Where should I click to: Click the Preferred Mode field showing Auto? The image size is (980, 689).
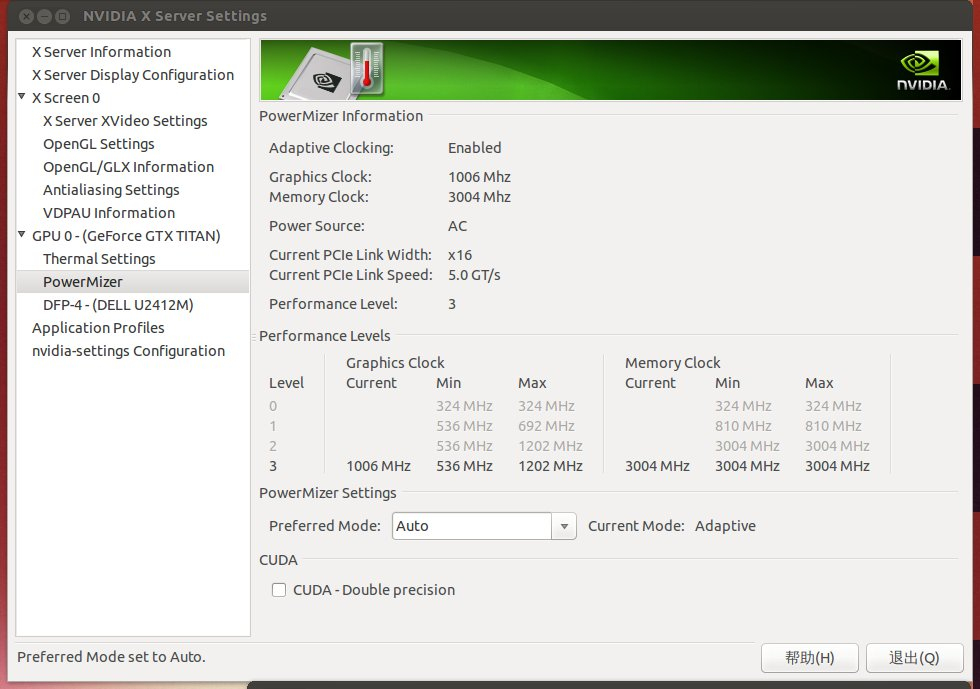pyautogui.click(x=472, y=526)
